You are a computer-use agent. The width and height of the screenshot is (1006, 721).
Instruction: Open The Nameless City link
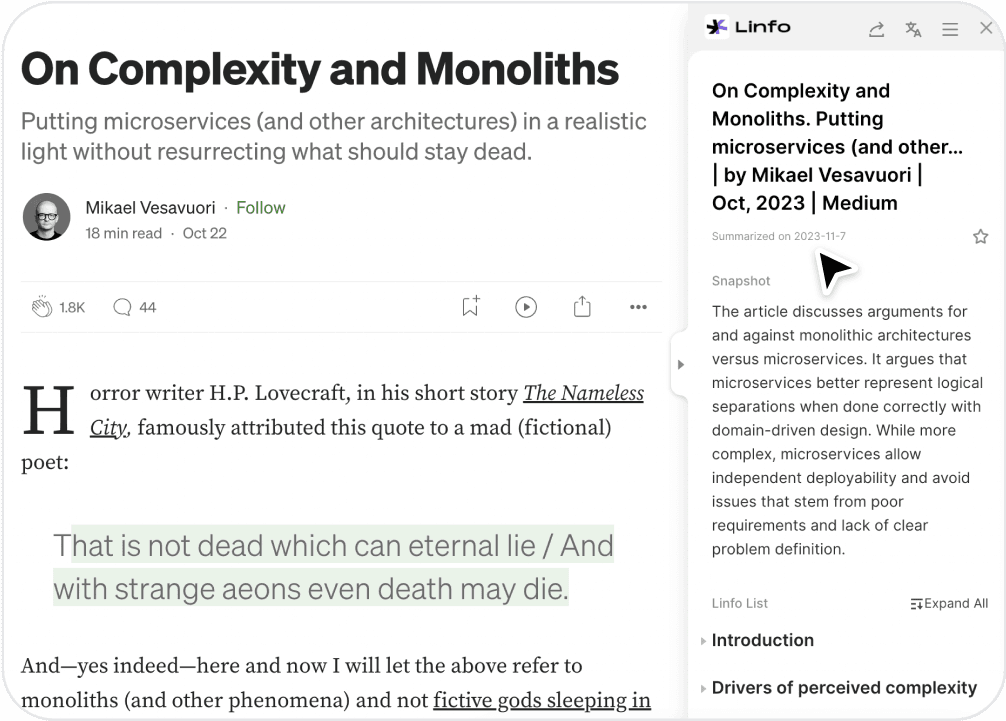[583, 393]
